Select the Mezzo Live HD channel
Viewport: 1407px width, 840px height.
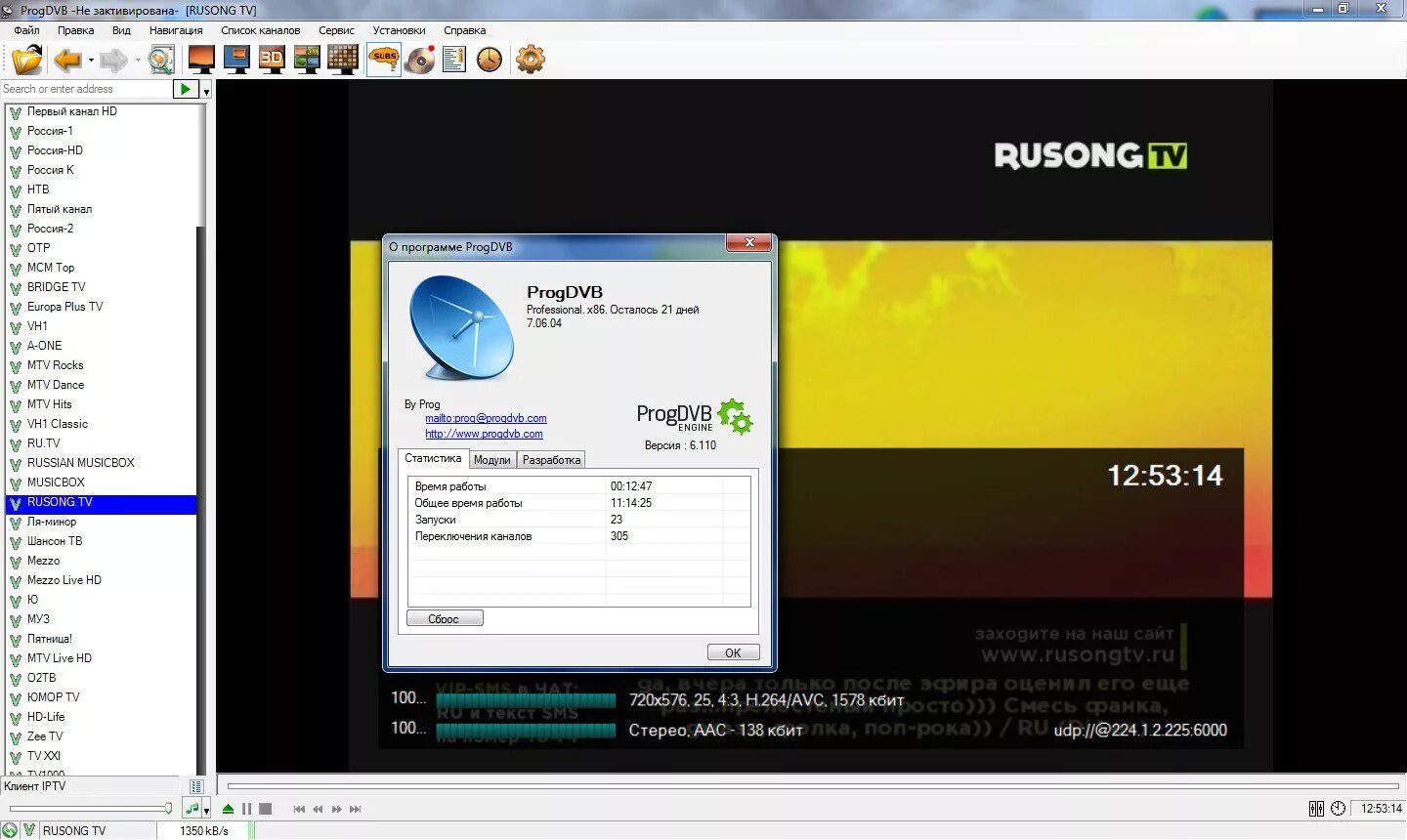coord(64,580)
